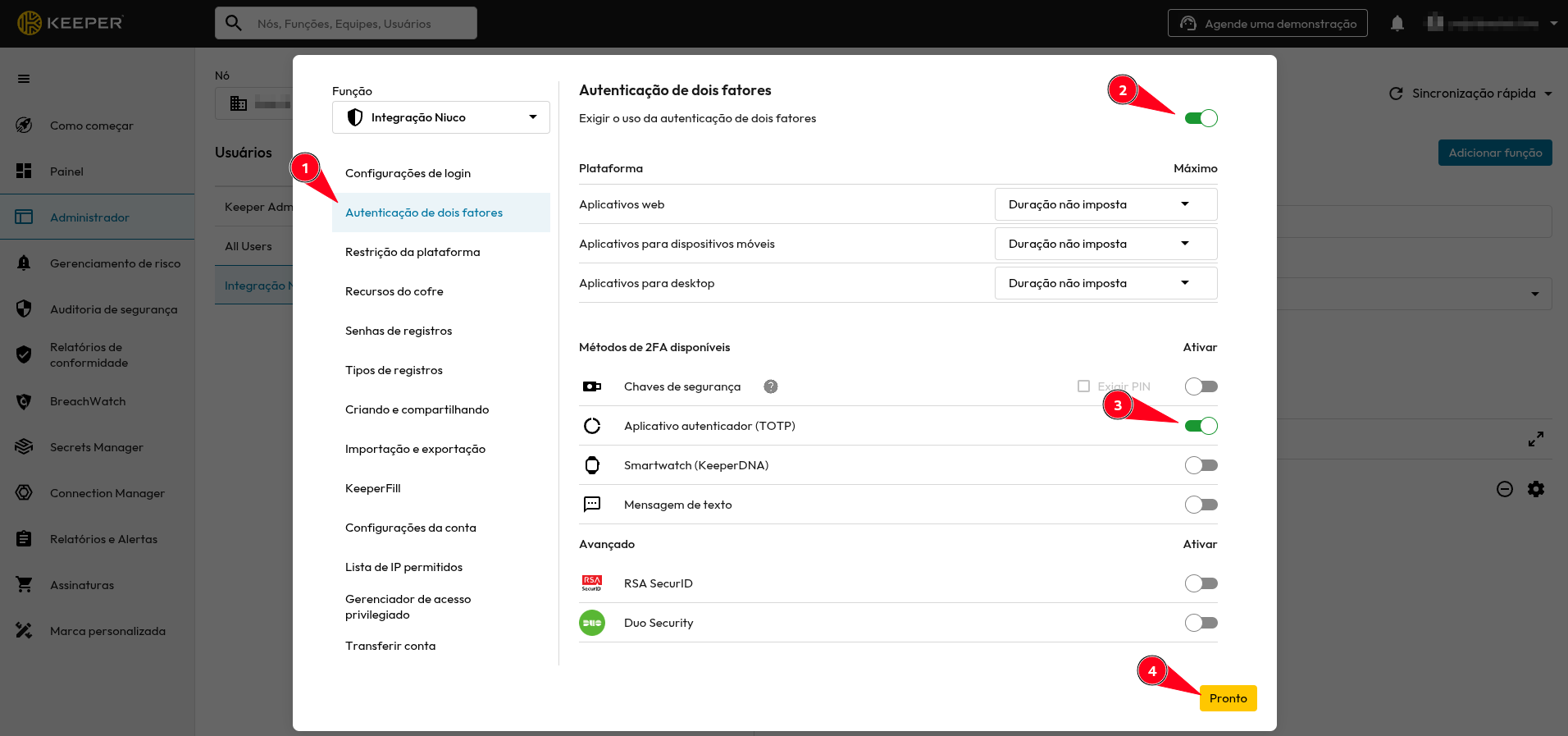The image size is (1568, 736).
Task: Click Agende uma demonstração button
Action: point(1268,23)
